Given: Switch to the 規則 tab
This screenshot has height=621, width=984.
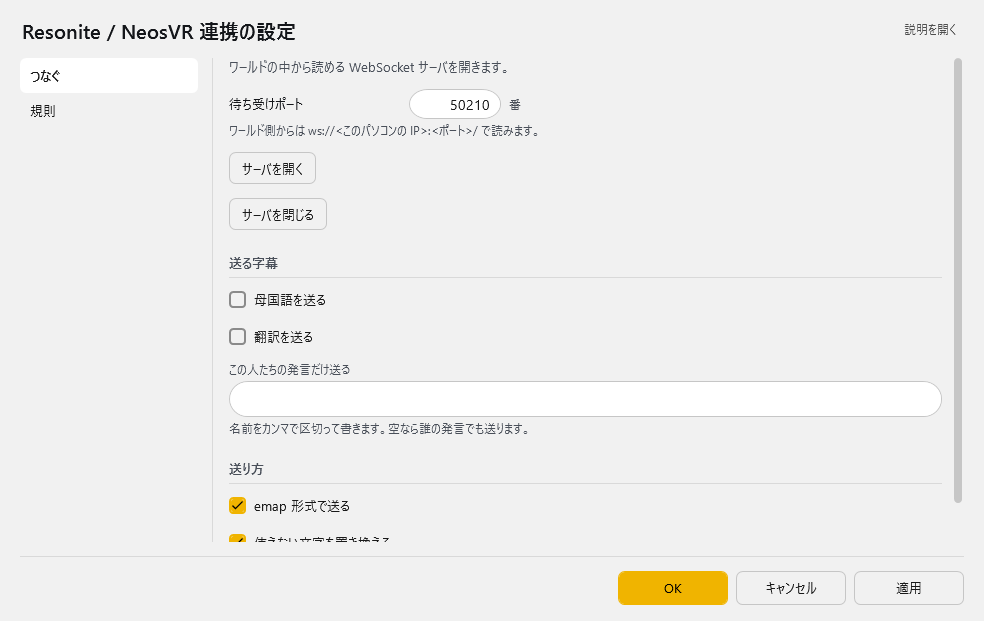Looking at the screenshot, I should click(x=109, y=111).
